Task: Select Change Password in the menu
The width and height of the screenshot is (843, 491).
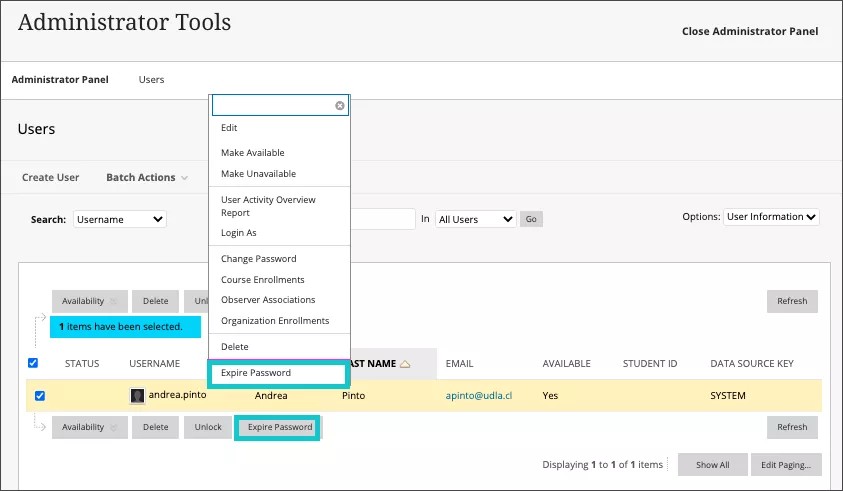Action: 258,259
